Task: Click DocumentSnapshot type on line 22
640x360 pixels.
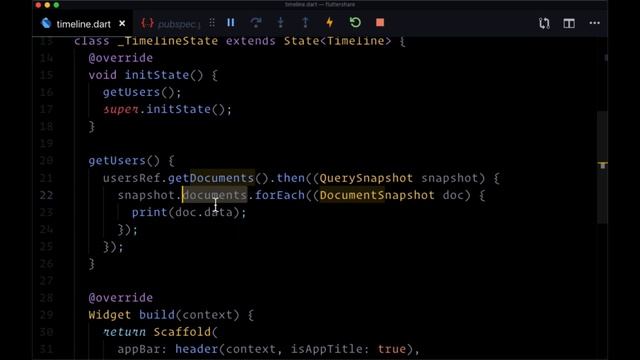Action: [377, 195]
